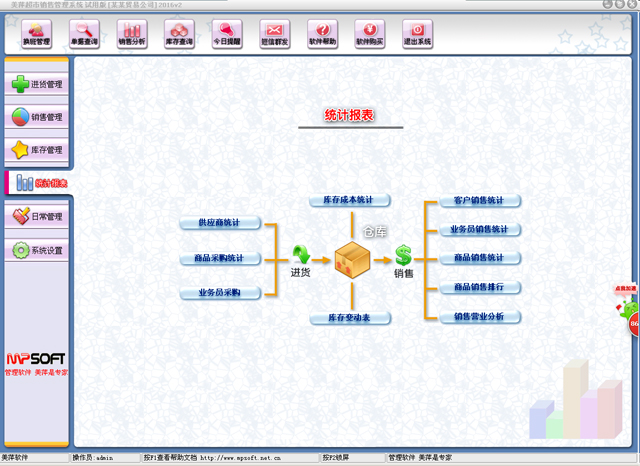Image resolution: width=640 pixels, height=466 pixels.
Task: Click the 库存查询 inventory query icon
Action: point(179,35)
